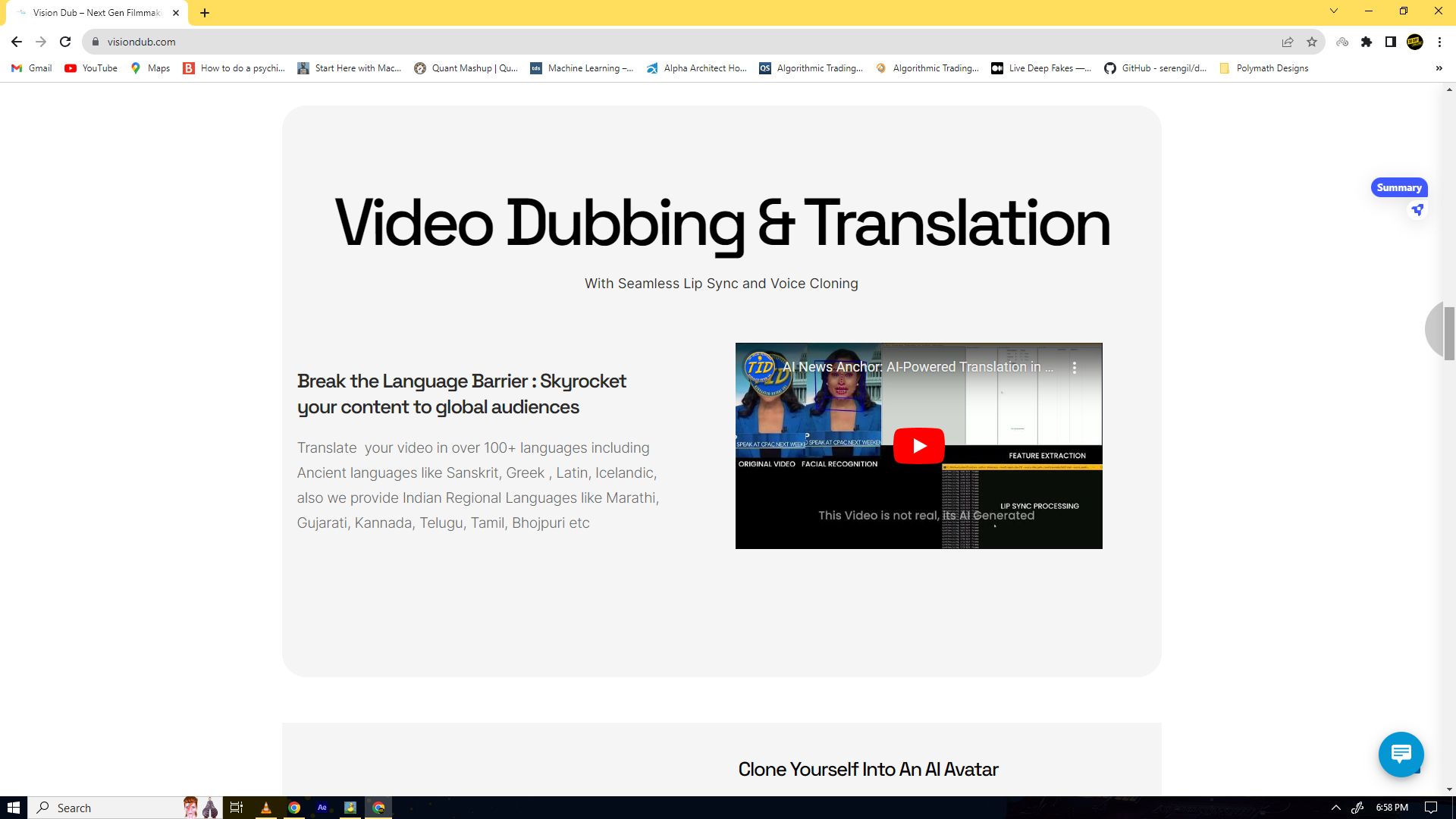Click the Summary extension button
The width and height of the screenshot is (1456, 819).
coord(1398,187)
